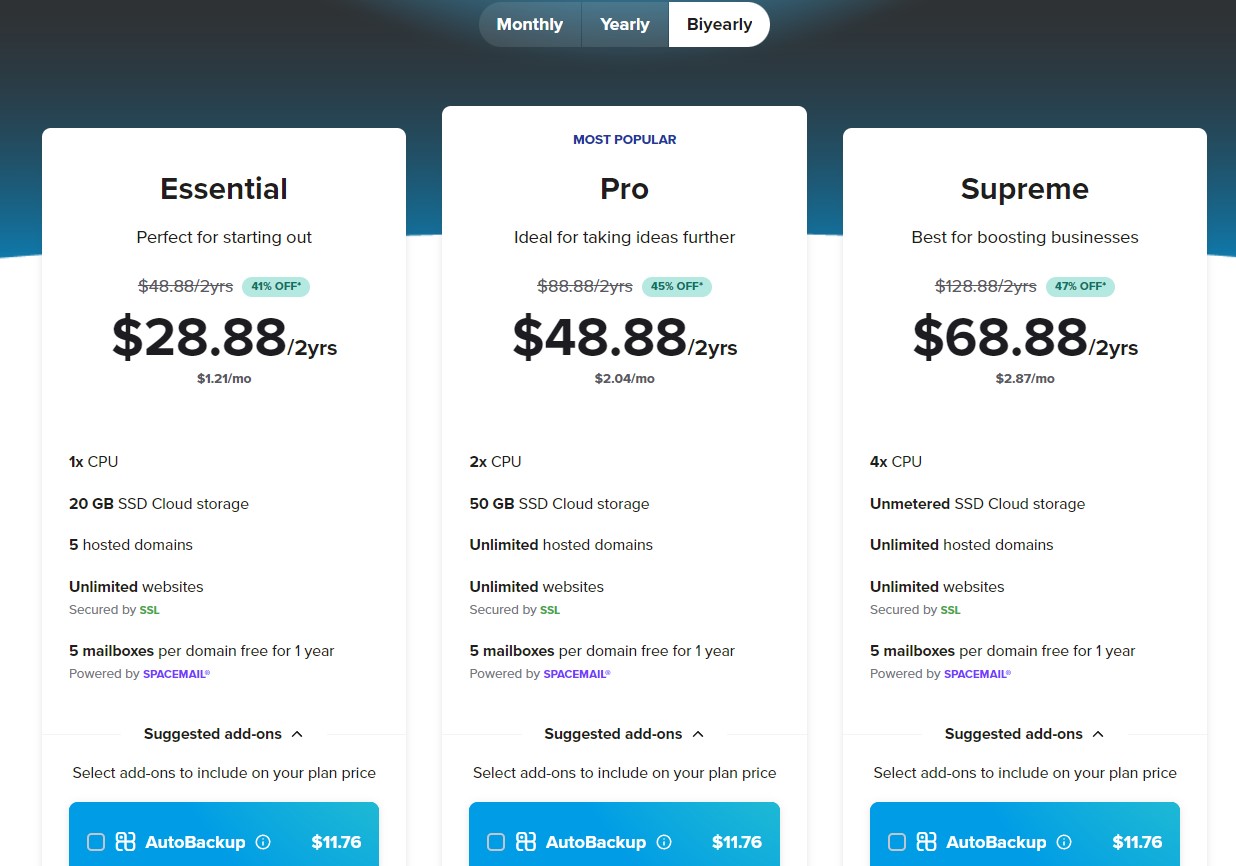Screen dimensions: 1236x866
Task: Open the AutoBackup info tooltip under Supreme
Action: pos(1062,842)
